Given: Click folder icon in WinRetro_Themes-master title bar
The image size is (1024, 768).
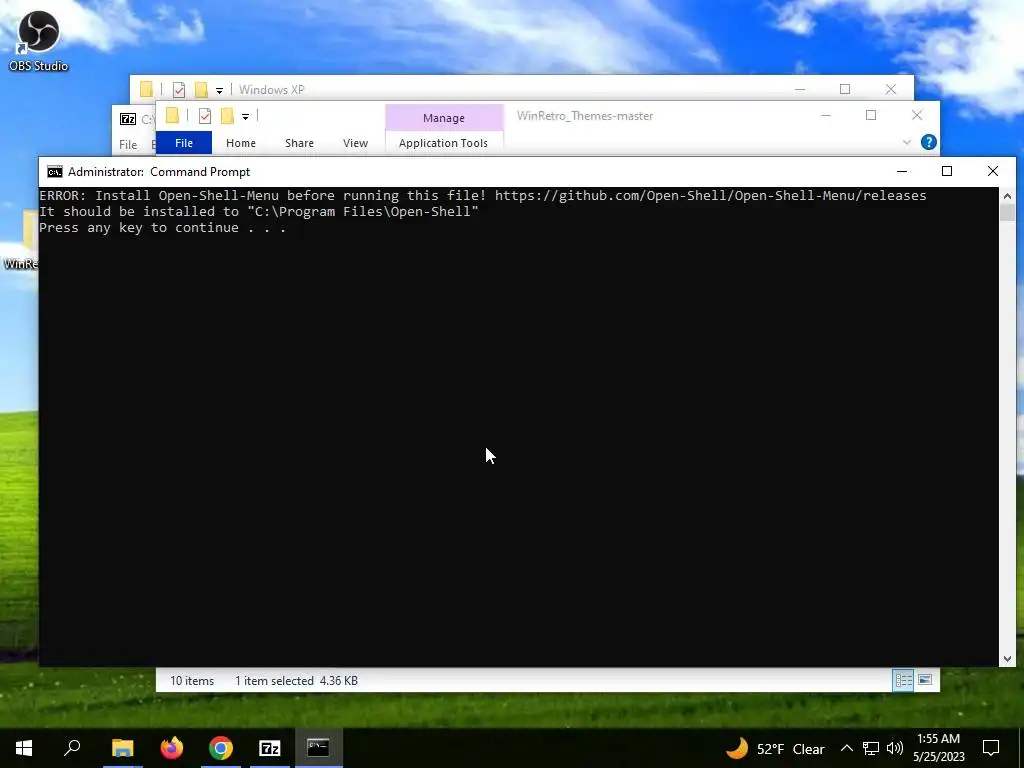Looking at the screenshot, I should [x=172, y=116].
